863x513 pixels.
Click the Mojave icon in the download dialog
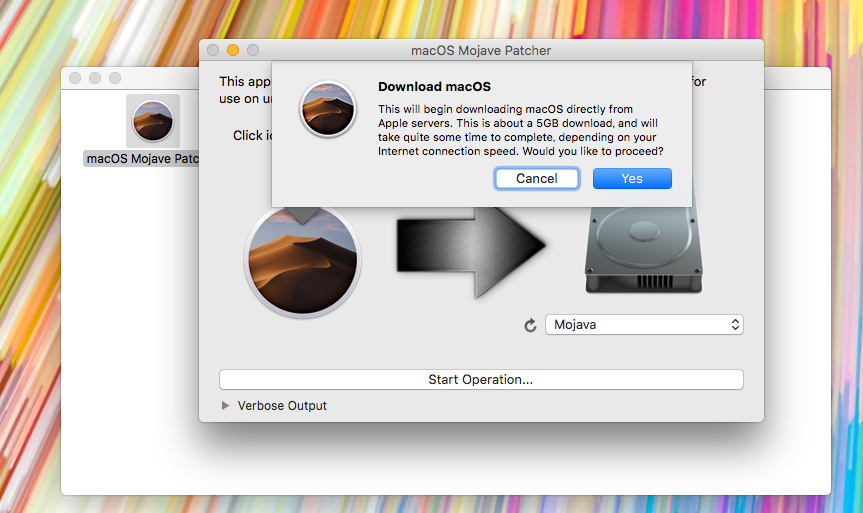coord(328,109)
